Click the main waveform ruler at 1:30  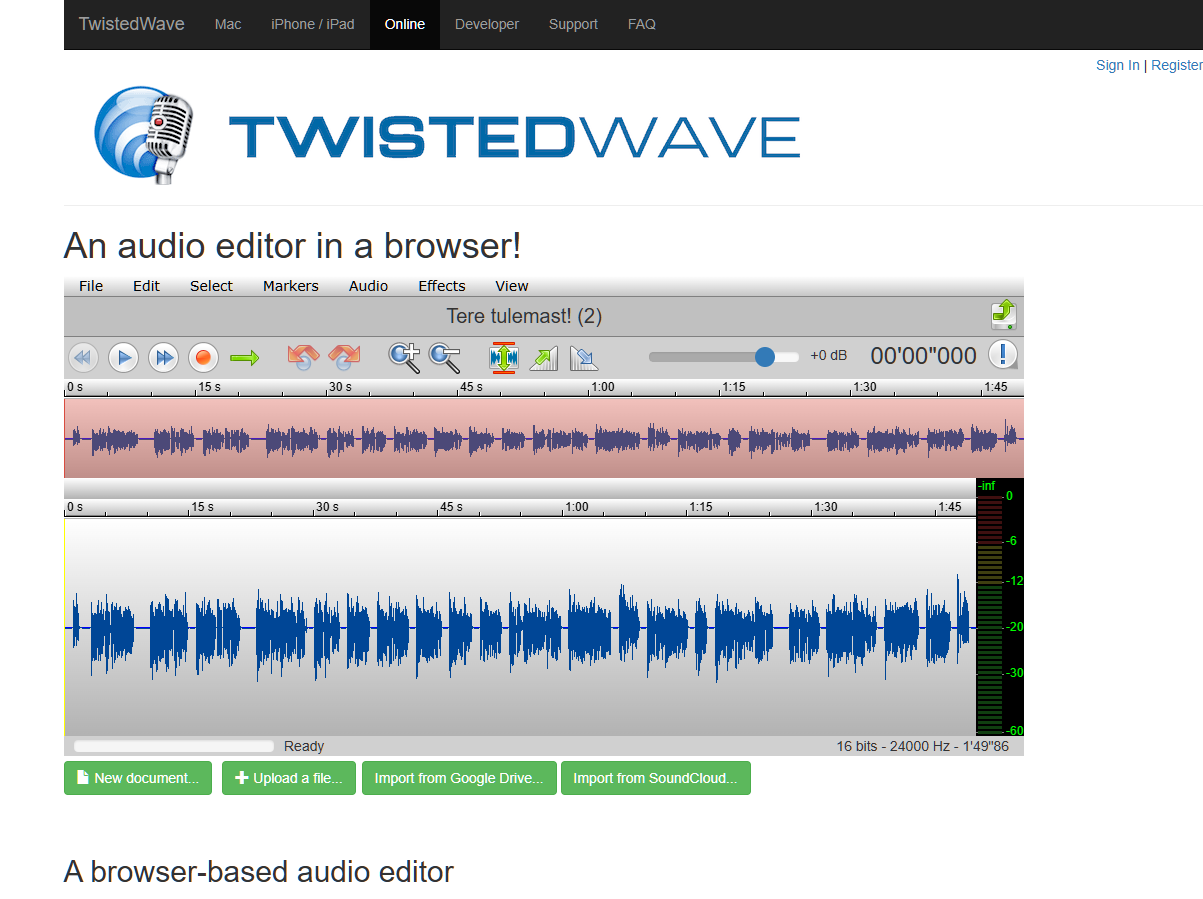point(813,507)
